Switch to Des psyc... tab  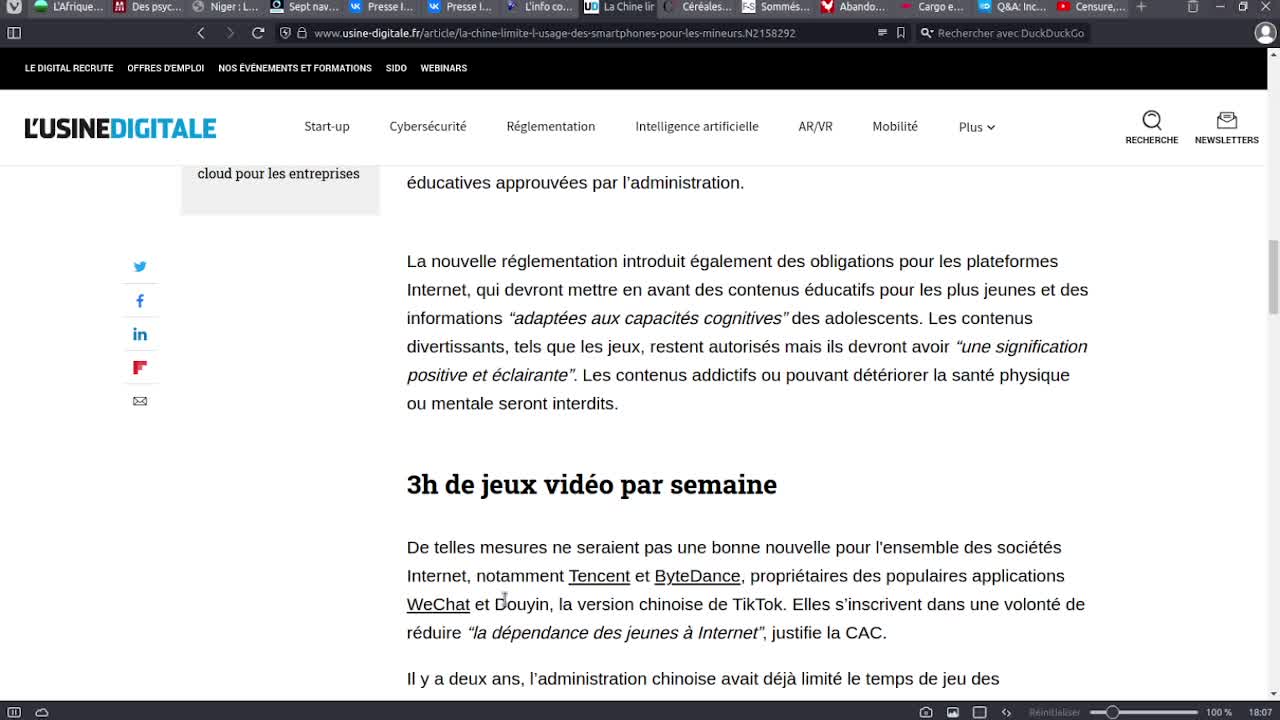[x=148, y=7]
